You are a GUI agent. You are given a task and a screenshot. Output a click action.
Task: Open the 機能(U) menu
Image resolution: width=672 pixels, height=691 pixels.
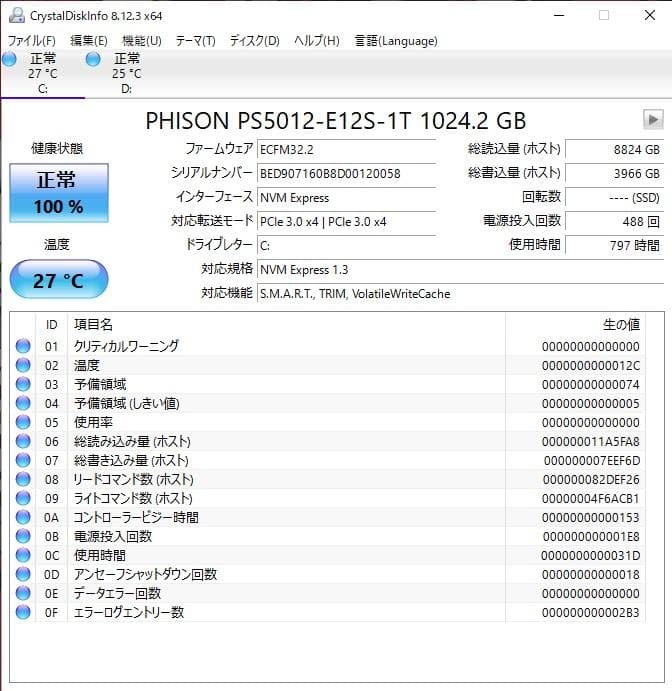click(142, 41)
